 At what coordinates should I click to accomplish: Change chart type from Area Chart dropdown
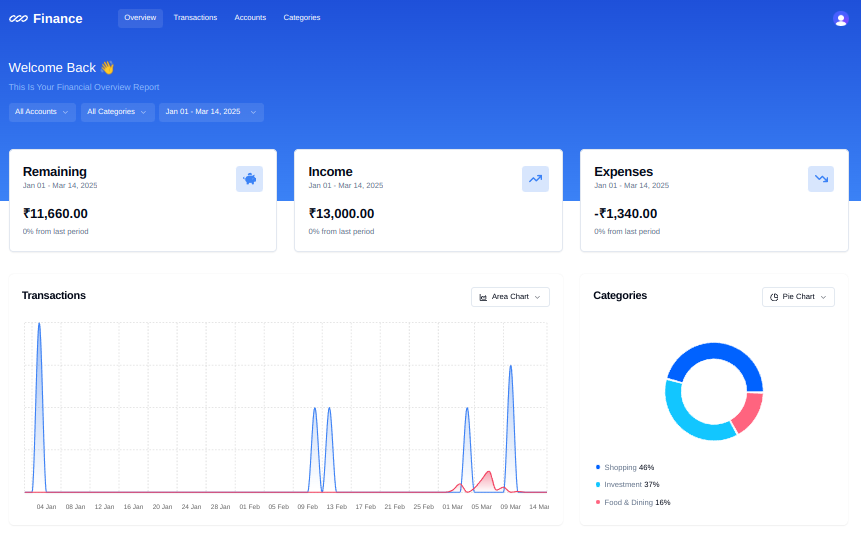coord(510,297)
